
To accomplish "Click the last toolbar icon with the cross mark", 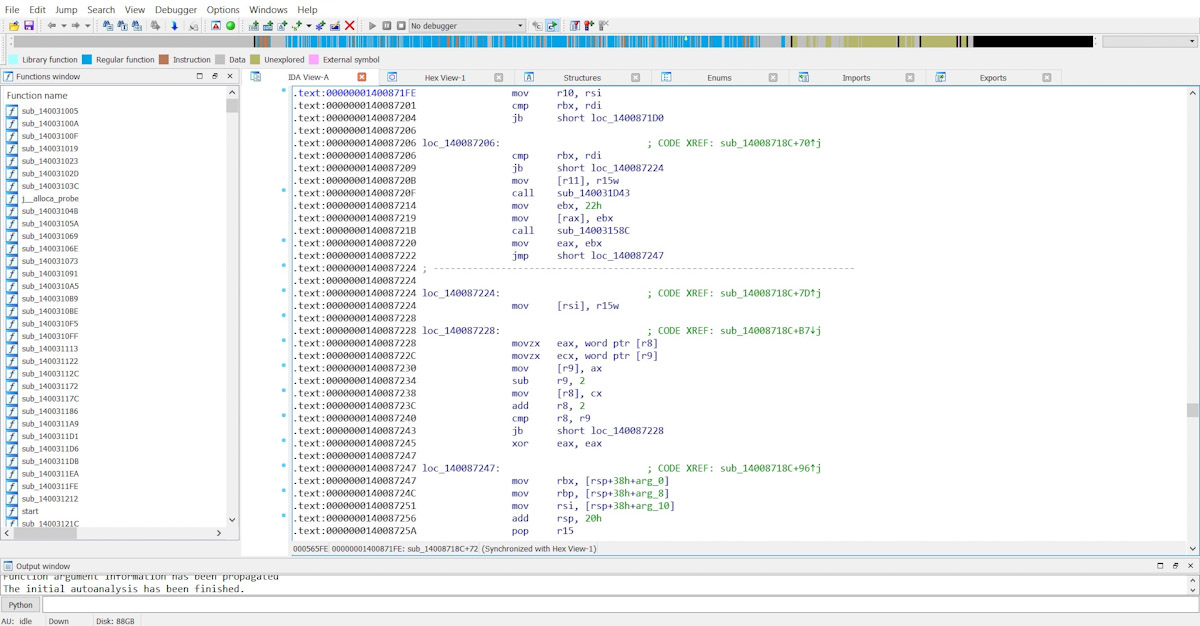I will tap(604, 25).
